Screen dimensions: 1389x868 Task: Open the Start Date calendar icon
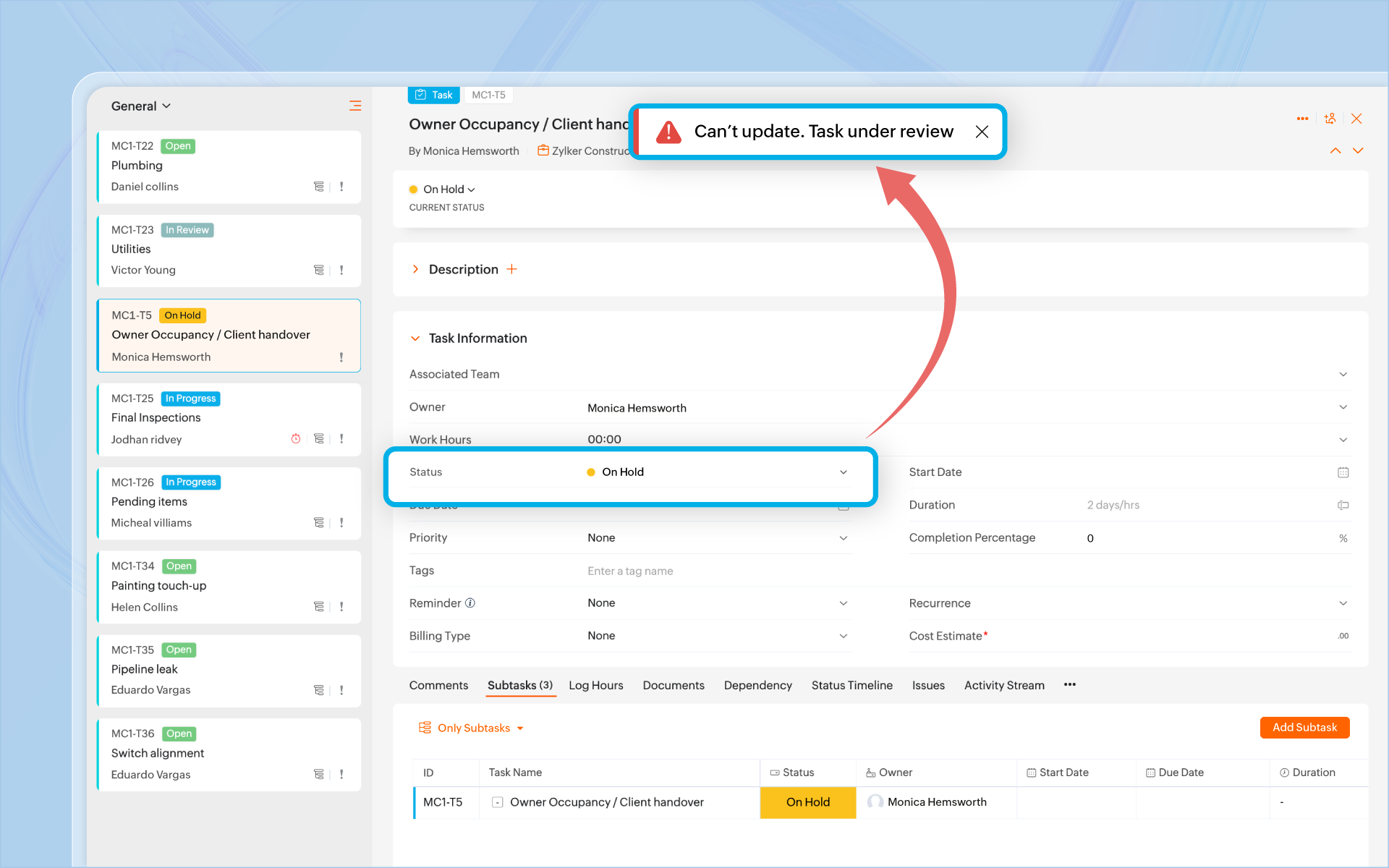click(x=1343, y=472)
